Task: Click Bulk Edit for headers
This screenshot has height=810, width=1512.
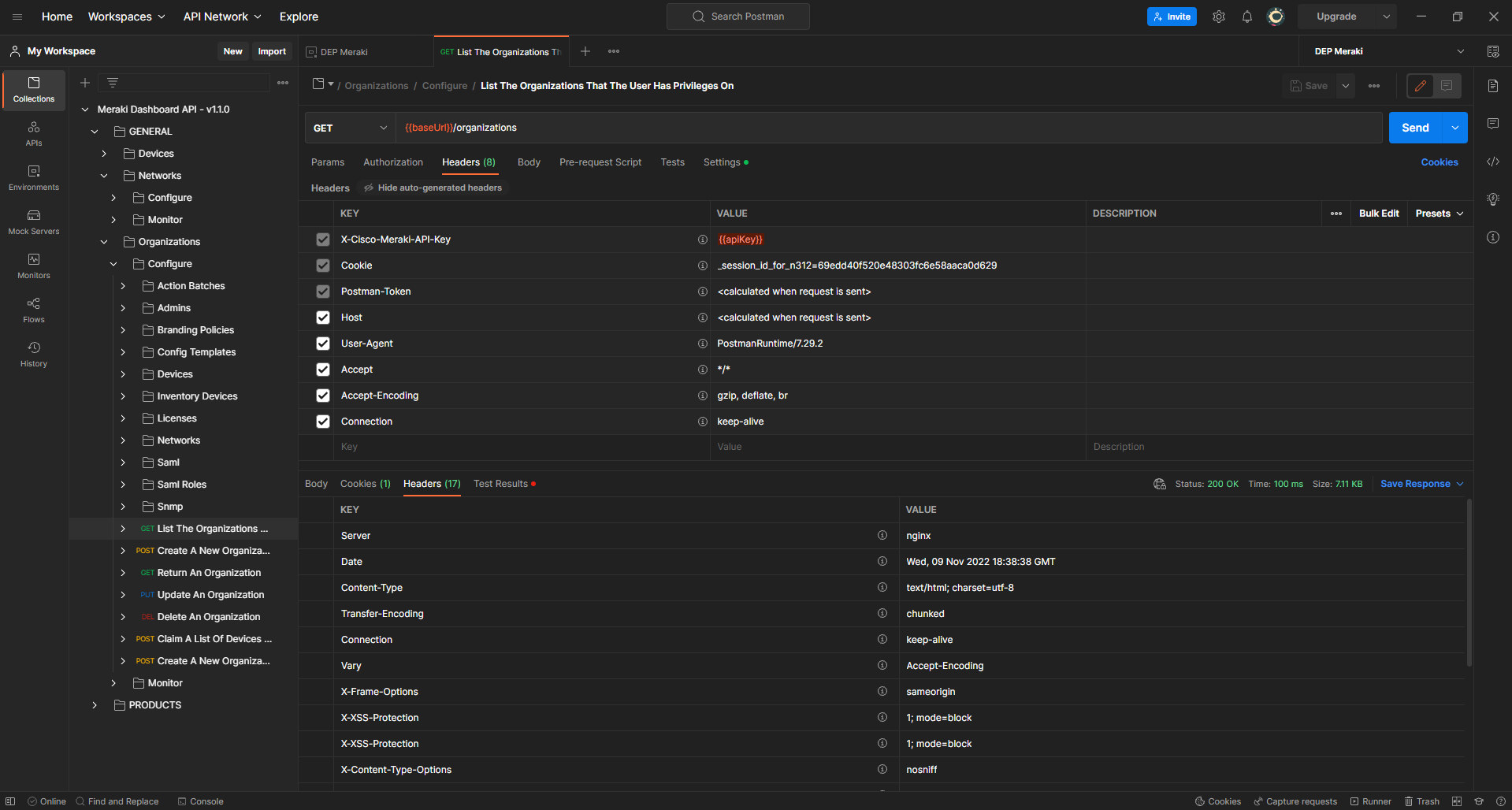Action: tap(1379, 214)
